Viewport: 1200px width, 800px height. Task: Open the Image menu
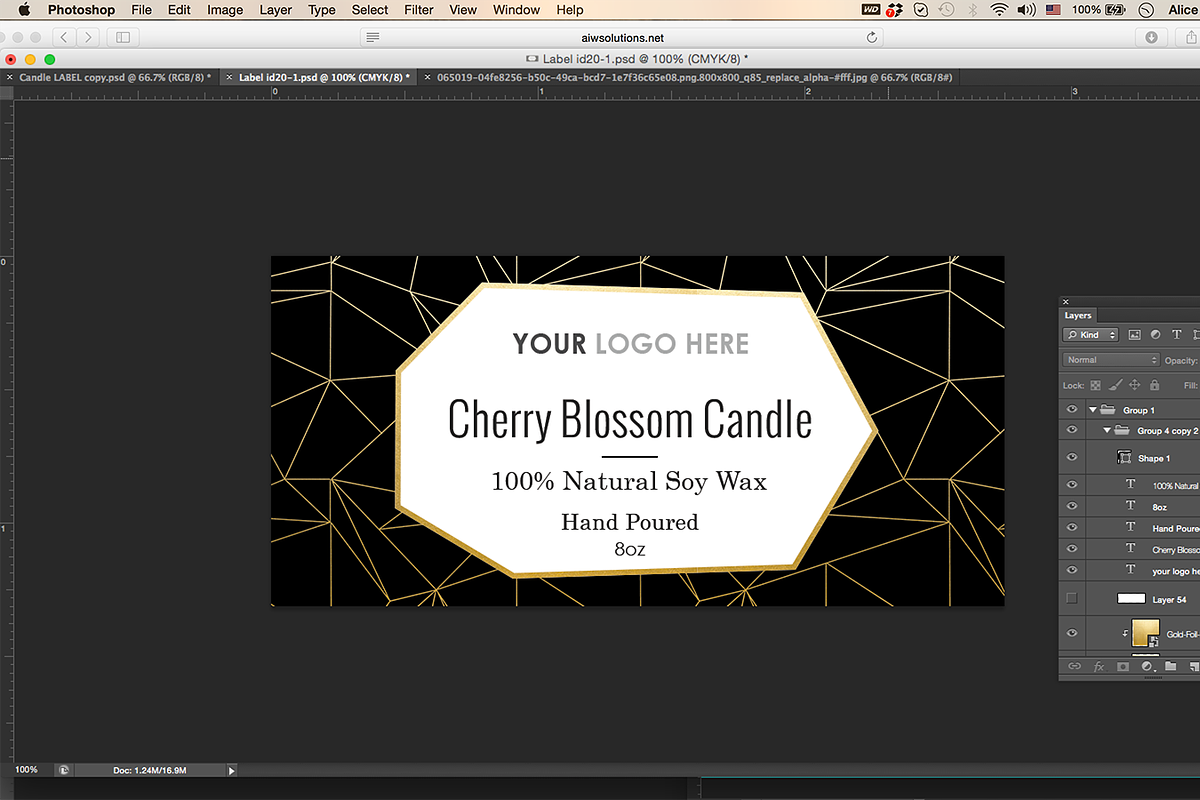coord(225,10)
